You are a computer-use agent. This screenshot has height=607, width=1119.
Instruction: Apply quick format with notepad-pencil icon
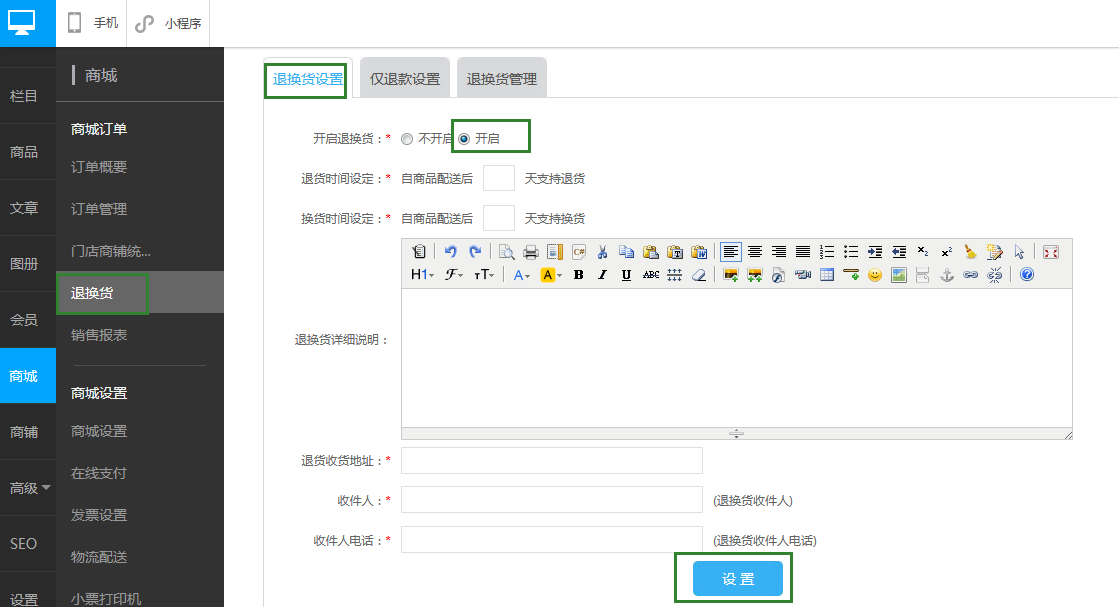995,252
